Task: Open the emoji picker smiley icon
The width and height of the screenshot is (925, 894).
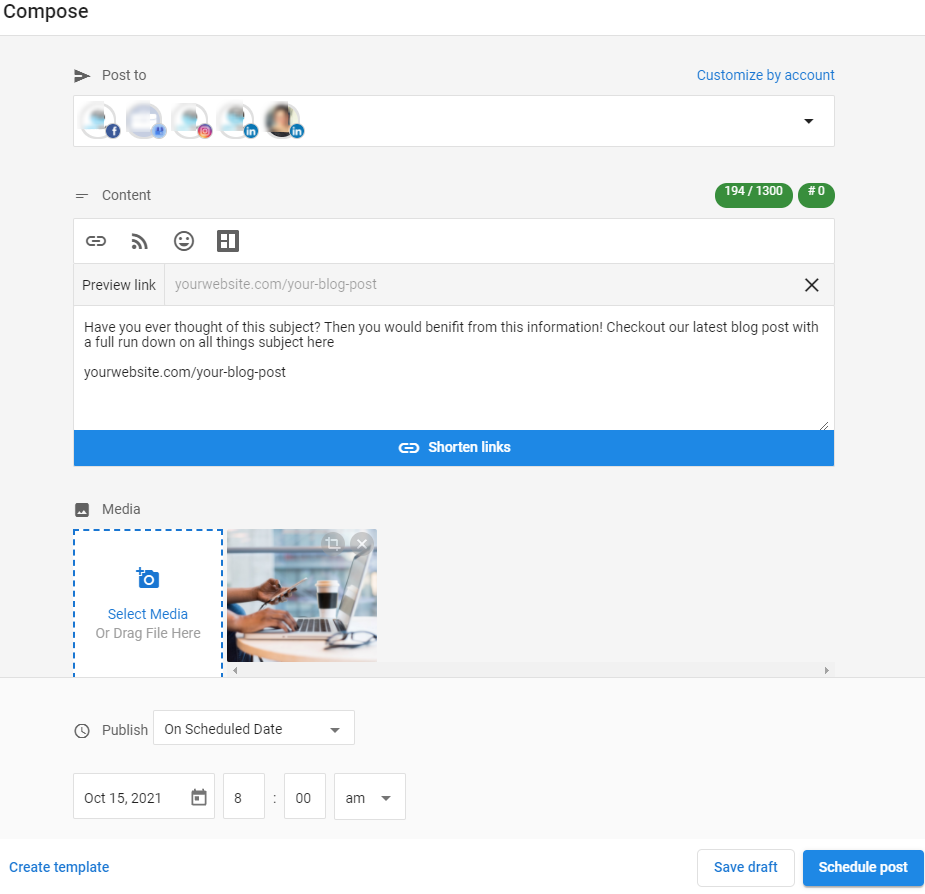Action: 183,241
